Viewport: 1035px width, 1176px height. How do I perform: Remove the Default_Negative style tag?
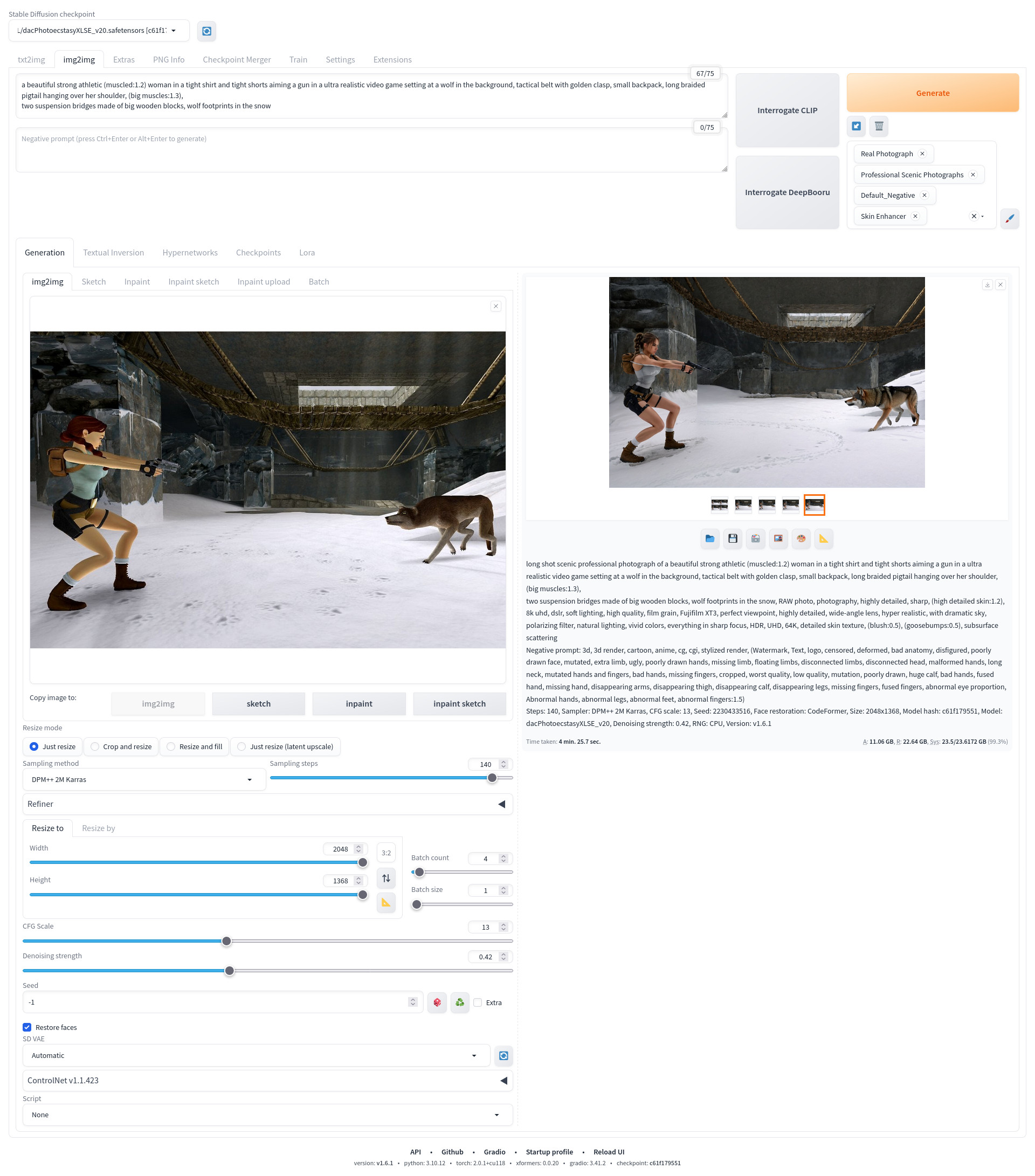[x=924, y=196]
